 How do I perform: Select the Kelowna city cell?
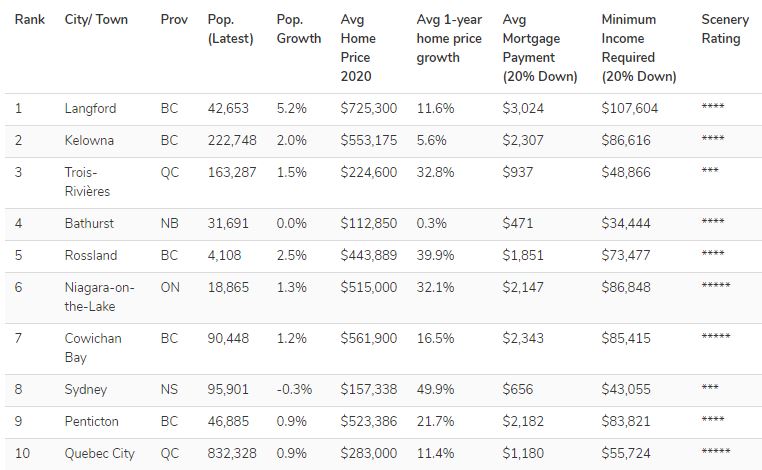pyautogui.click(x=89, y=140)
